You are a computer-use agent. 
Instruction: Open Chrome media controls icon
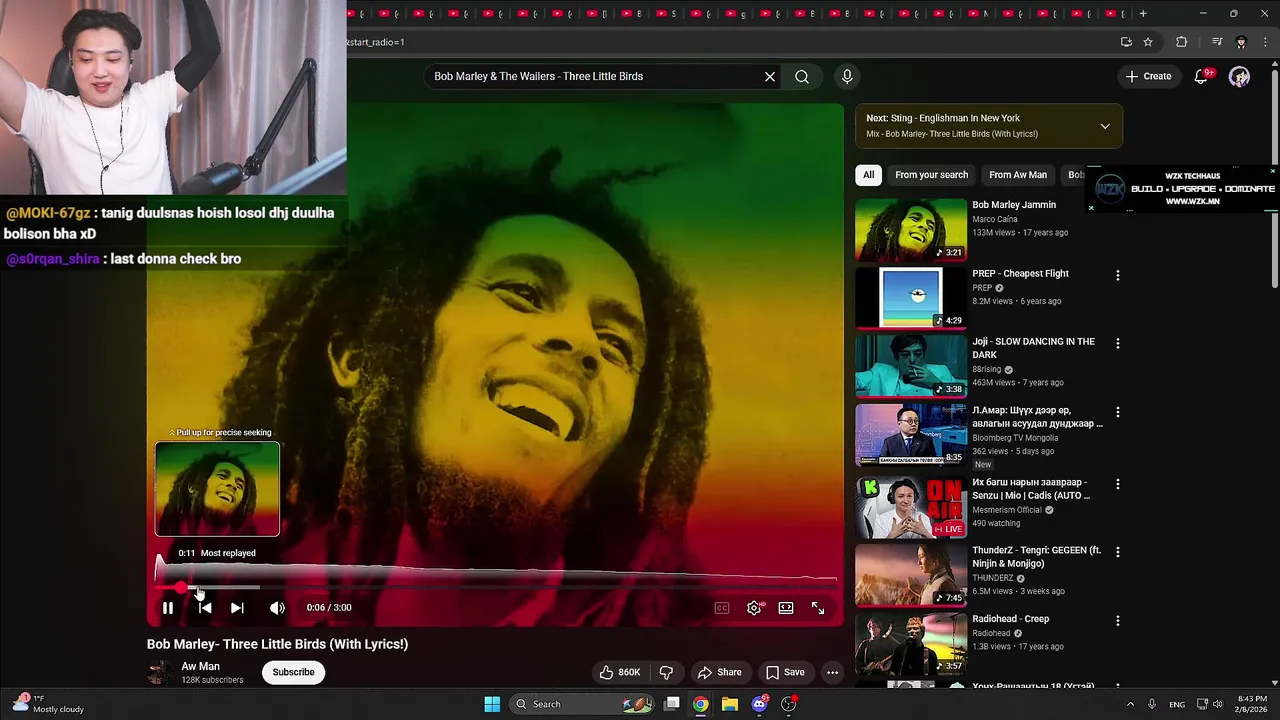[1217, 42]
